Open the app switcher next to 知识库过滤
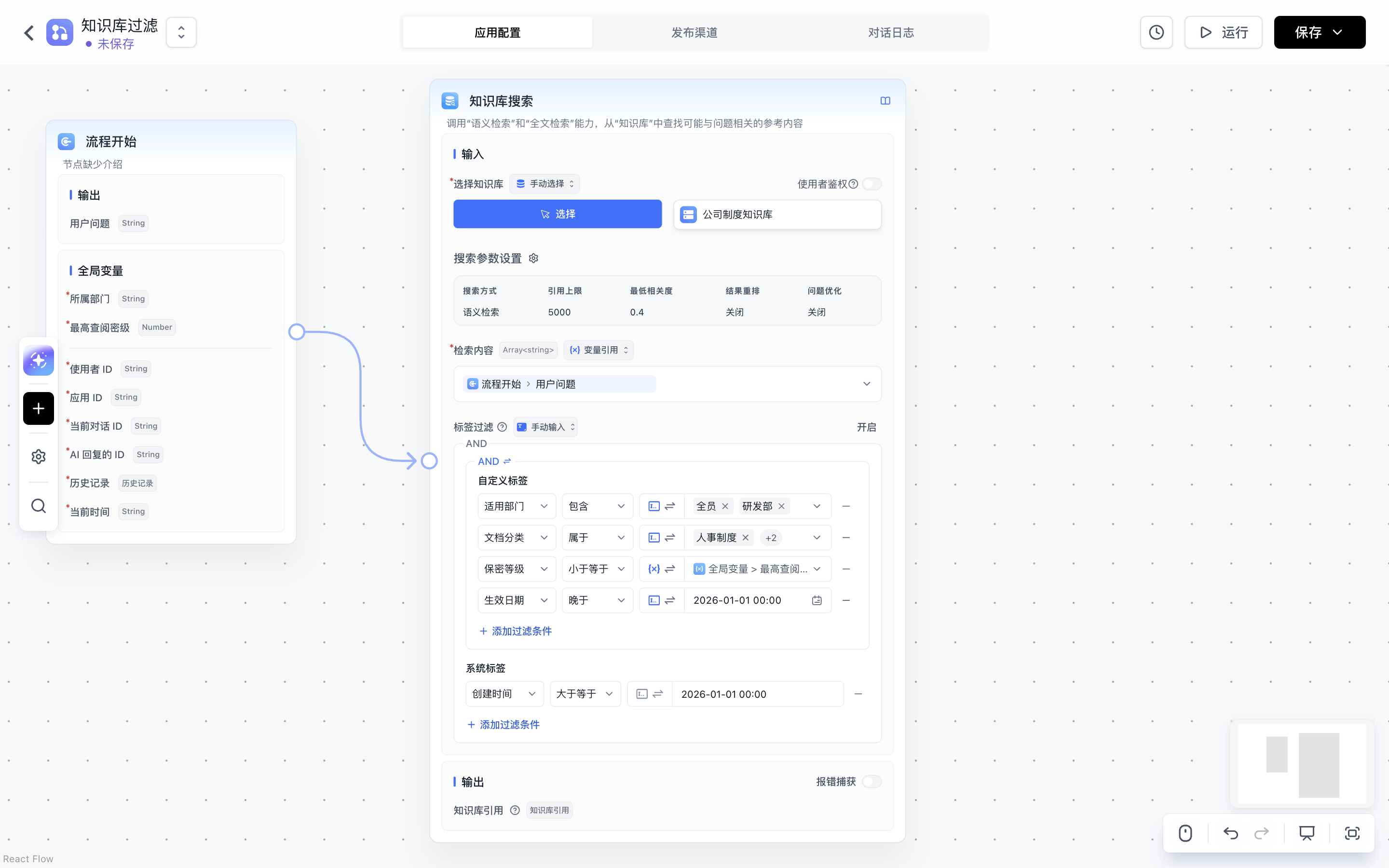1389x868 pixels. click(x=181, y=32)
